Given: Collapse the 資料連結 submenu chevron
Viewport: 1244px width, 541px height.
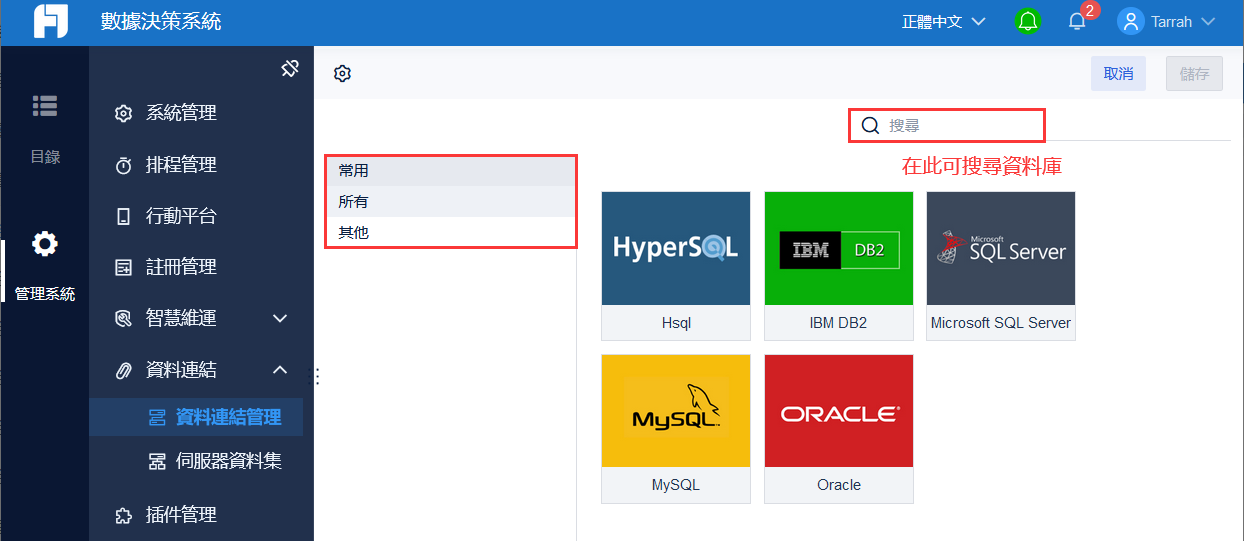Looking at the screenshot, I should point(280,370).
